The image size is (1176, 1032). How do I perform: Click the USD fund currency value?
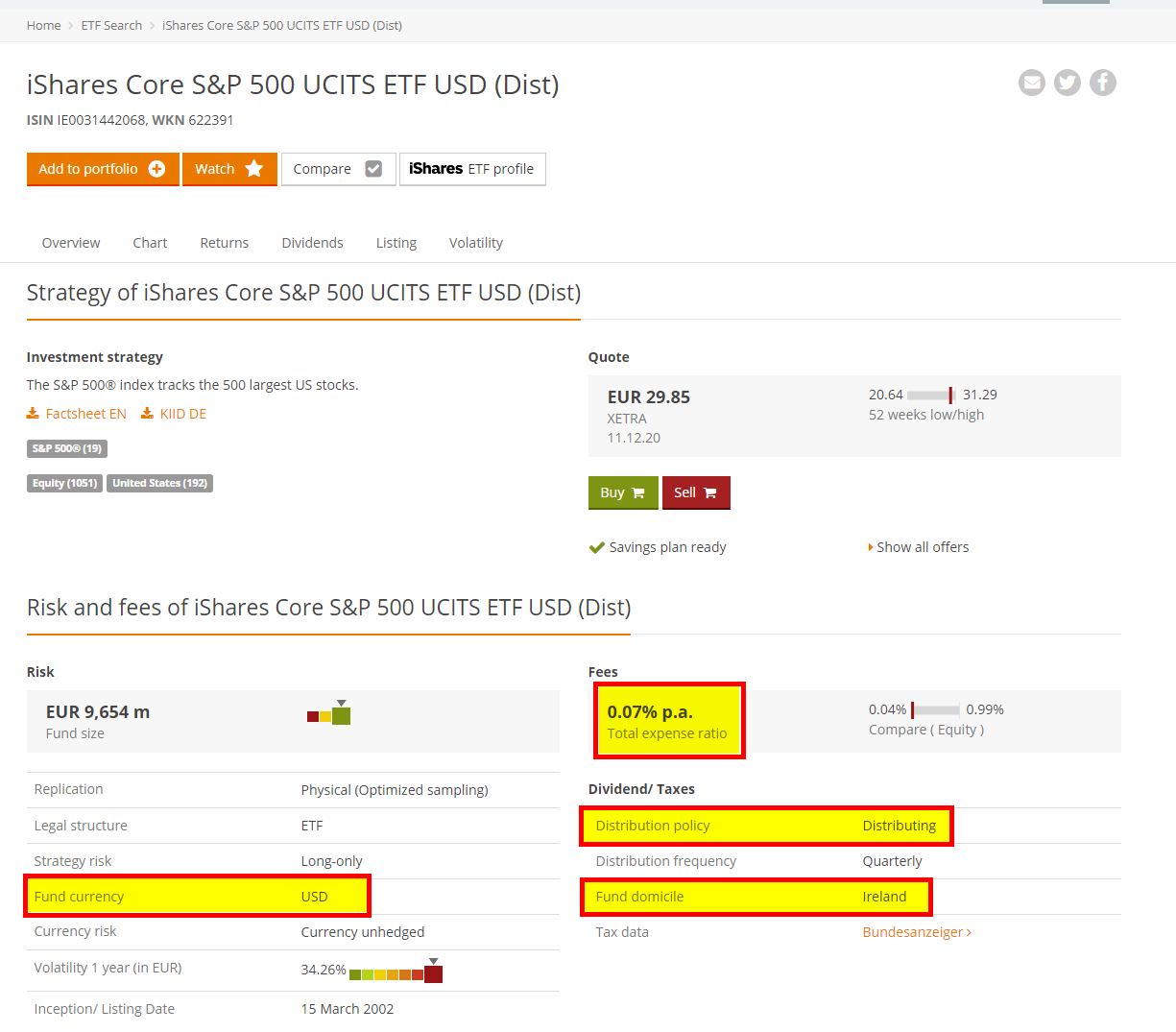pos(314,897)
